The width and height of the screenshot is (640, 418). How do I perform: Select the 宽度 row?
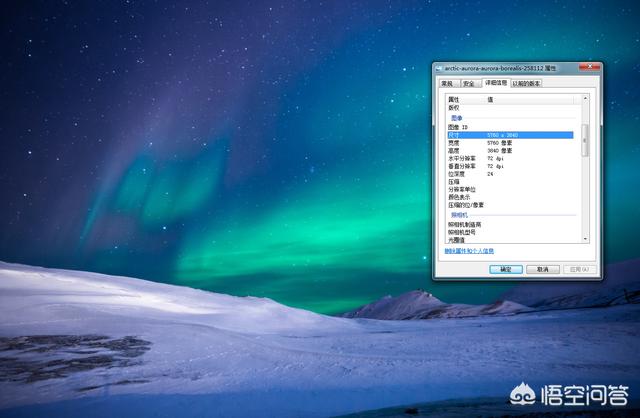tap(510, 143)
